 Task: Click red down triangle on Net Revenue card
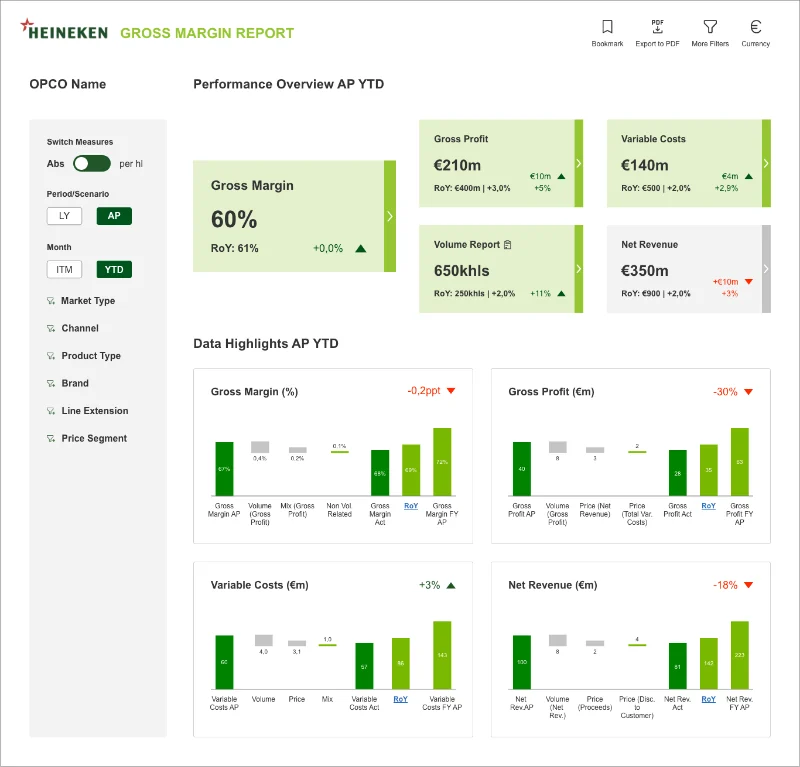coord(748,282)
